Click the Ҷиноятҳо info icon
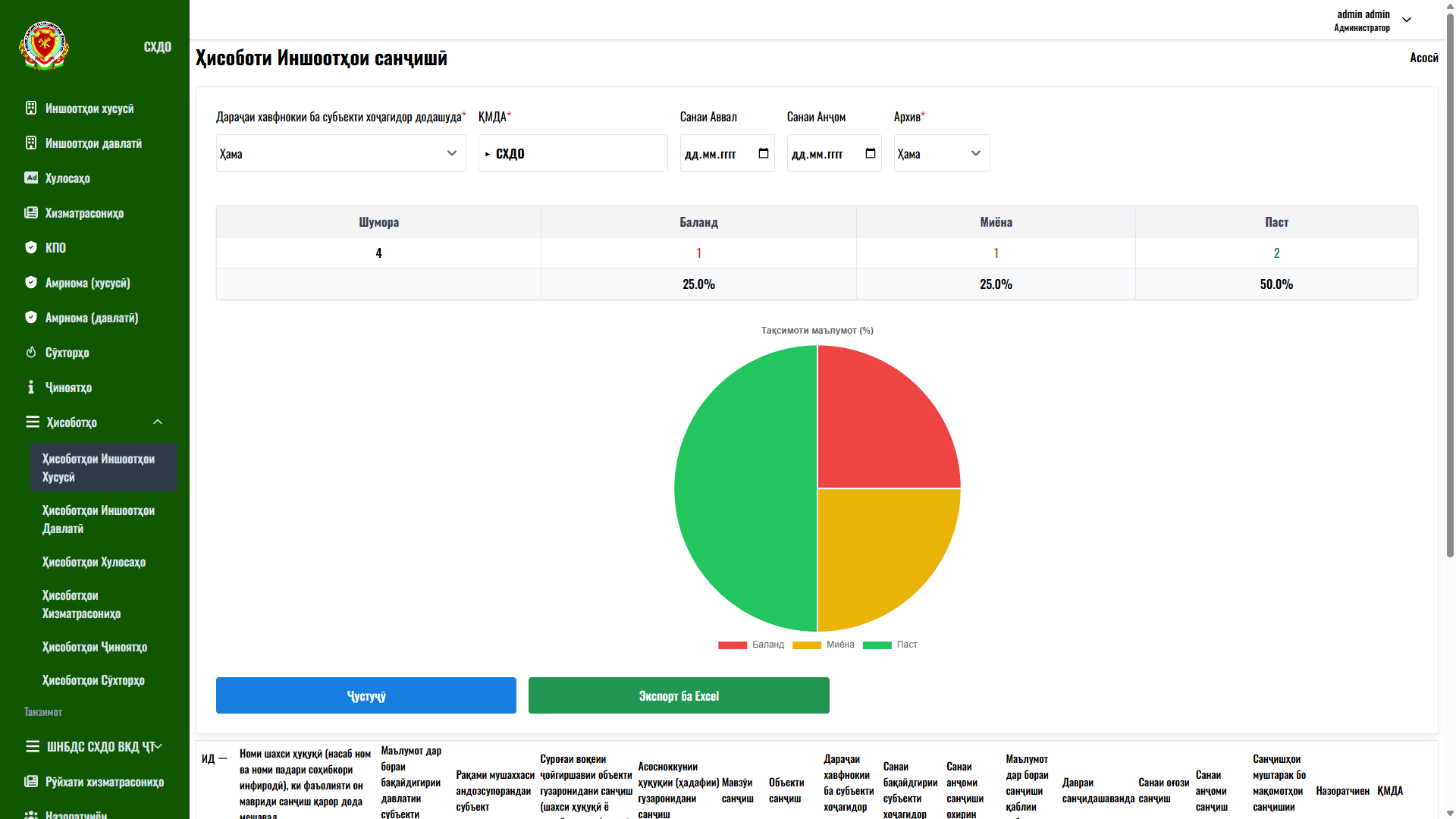Viewport: 1456px width, 819px height. tap(31, 387)
